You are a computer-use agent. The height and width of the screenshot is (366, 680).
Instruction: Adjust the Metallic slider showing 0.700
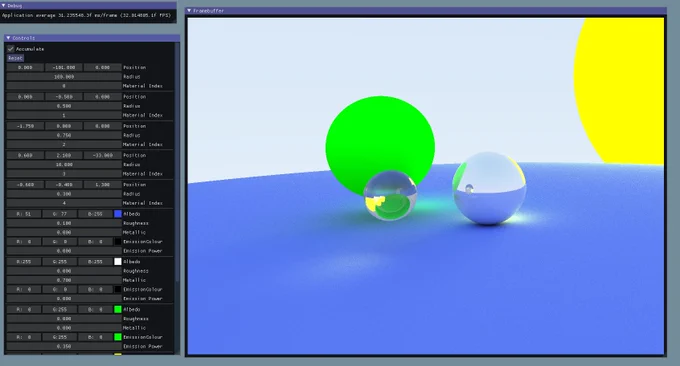click(64, 280)
